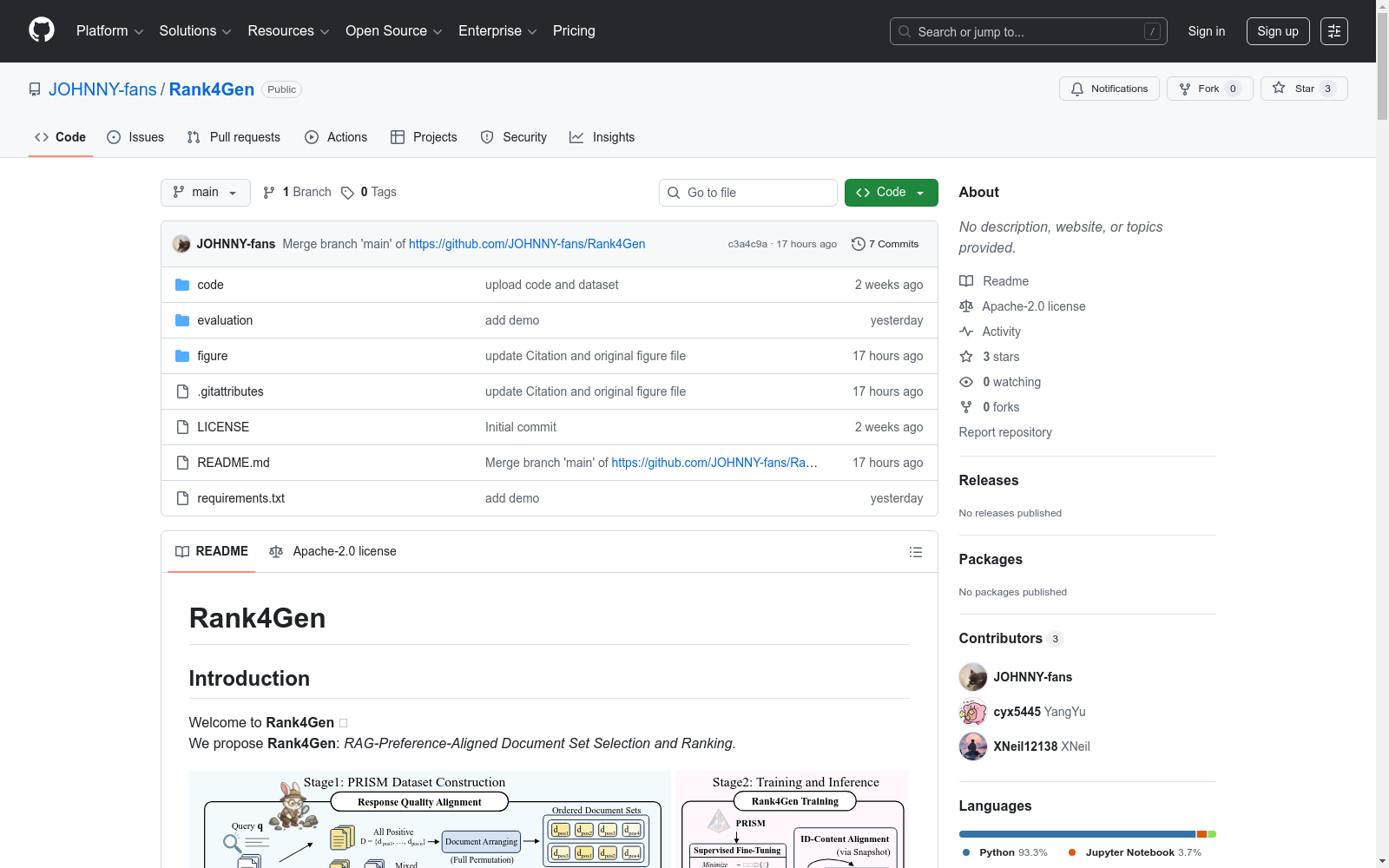Click the 0 Tags link
This screenshot has height=868, width=1389.
(x=369, y=193)
